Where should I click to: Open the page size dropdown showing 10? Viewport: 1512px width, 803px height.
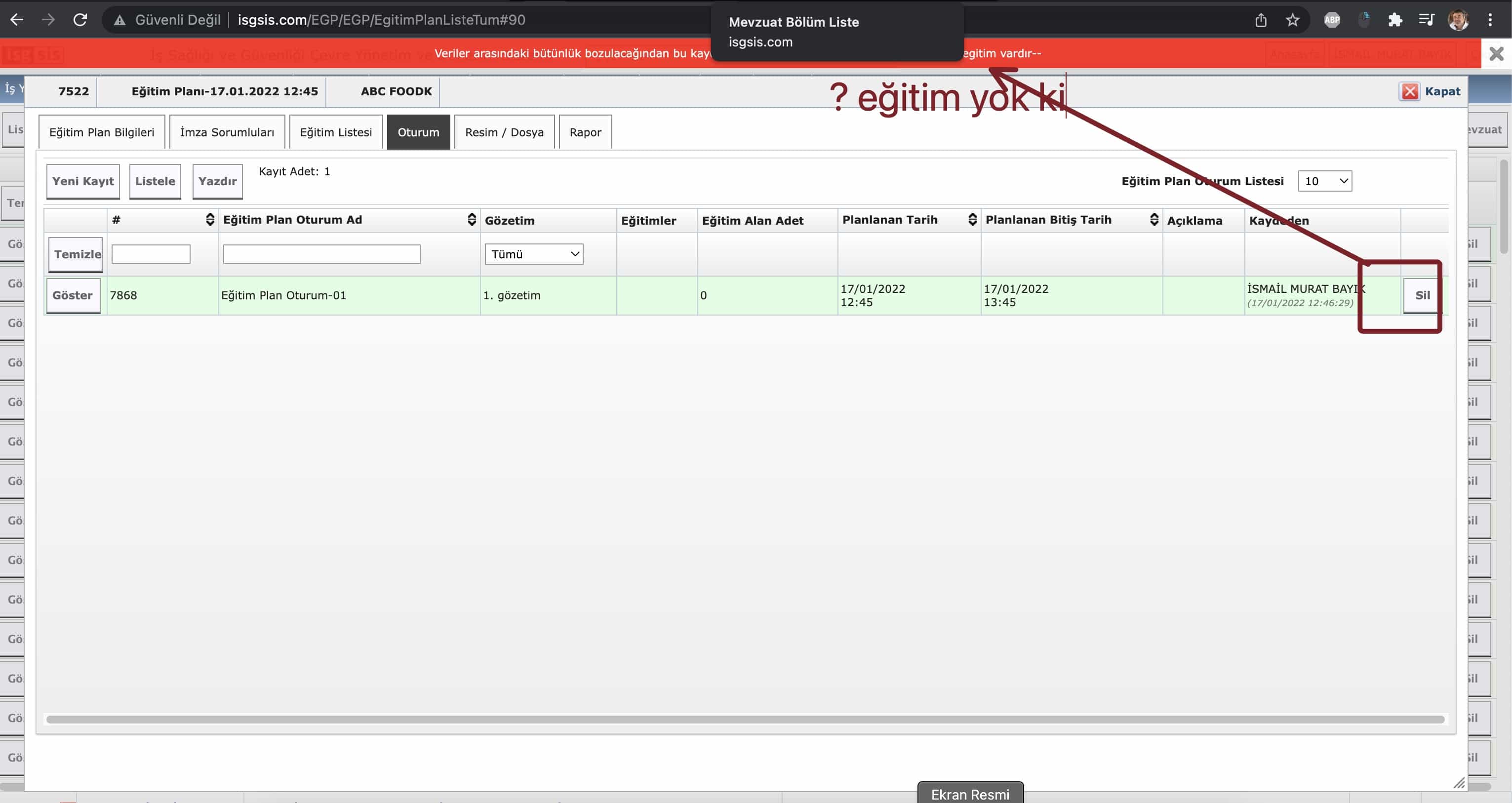click(1325, 181)
